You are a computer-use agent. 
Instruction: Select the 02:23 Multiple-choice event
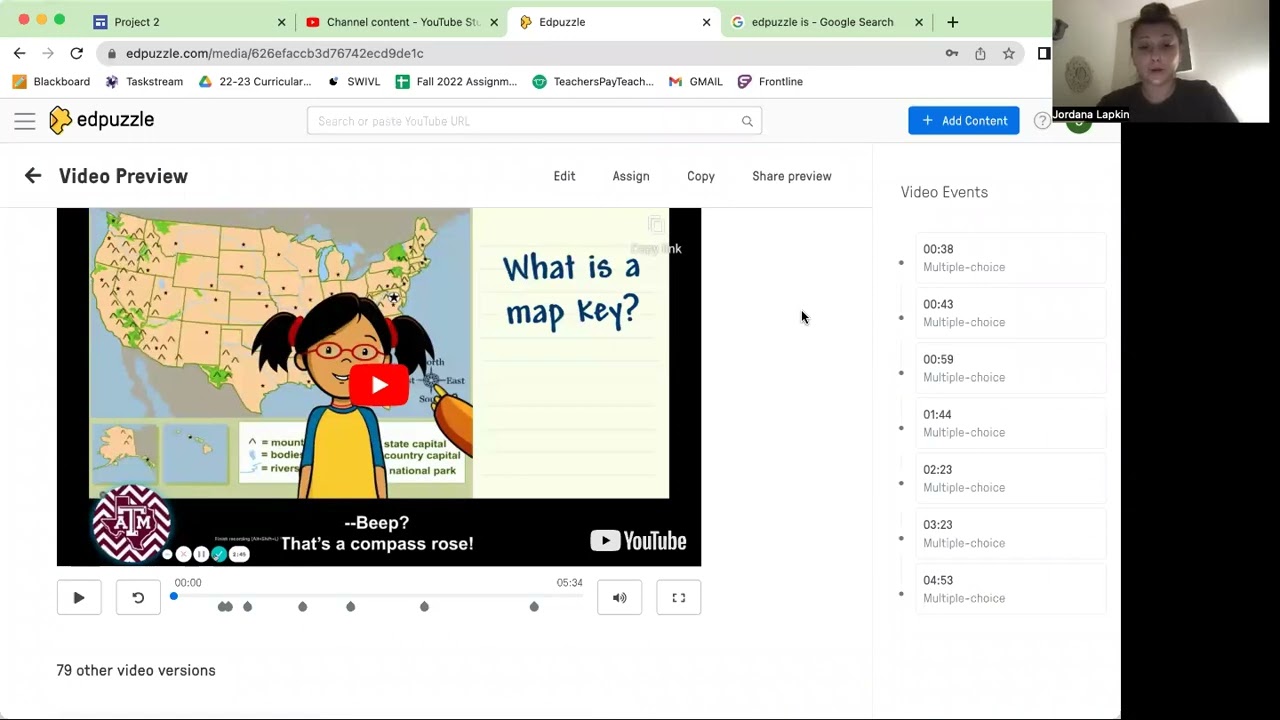pyautogui.click(x=1011, y=478)
